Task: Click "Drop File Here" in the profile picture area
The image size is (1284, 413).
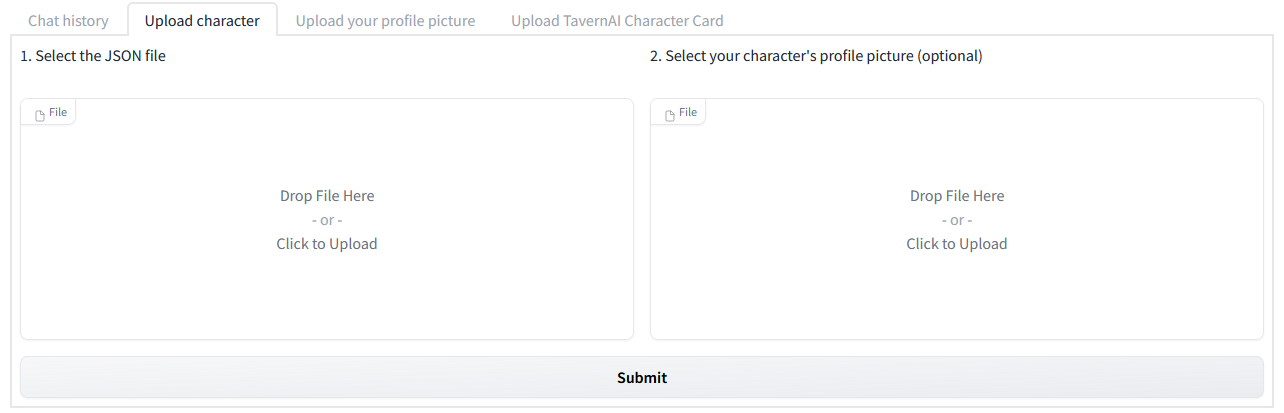Action: tap(957, 196)
